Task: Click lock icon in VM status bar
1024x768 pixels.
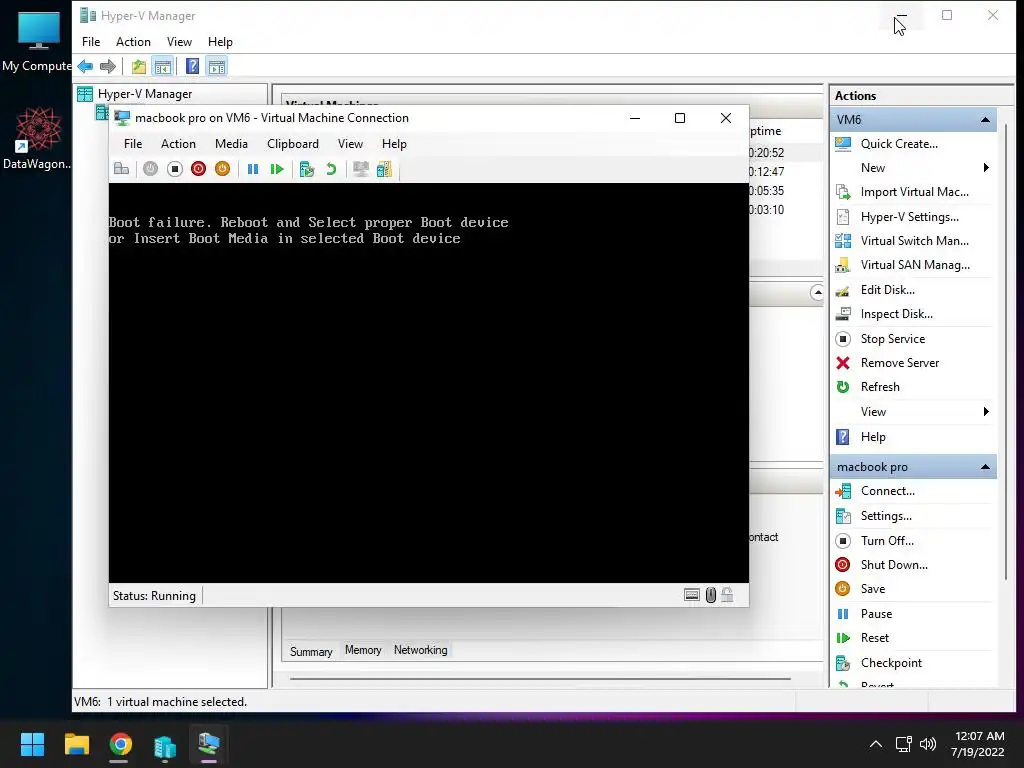Action: (727, 595)
